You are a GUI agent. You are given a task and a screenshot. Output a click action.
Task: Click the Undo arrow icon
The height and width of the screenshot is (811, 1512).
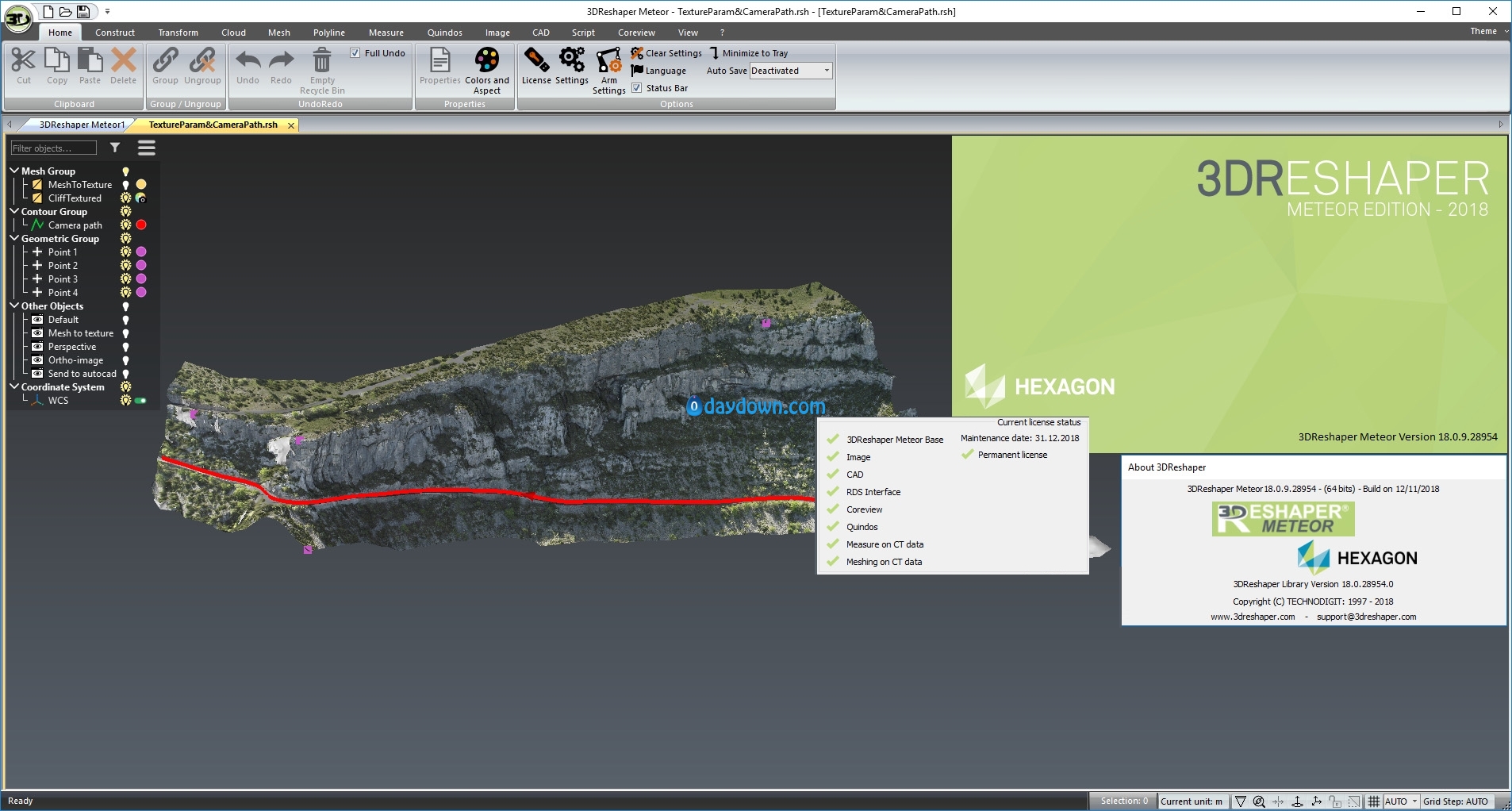point(248,60)
